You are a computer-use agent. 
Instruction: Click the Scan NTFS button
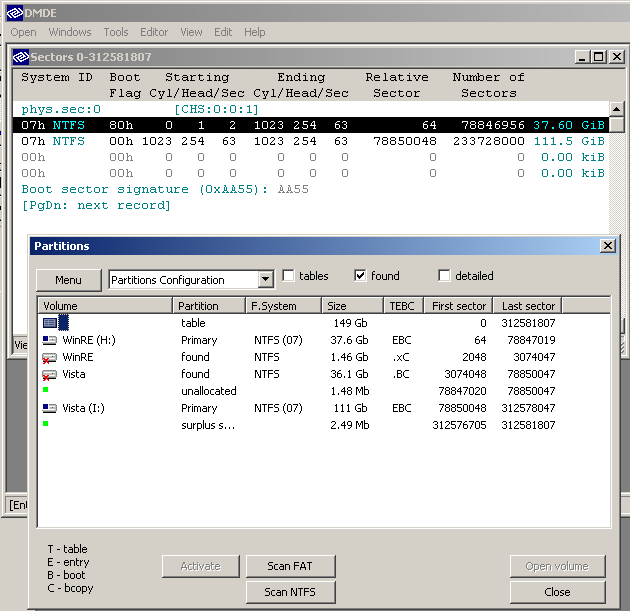point(290,592)
